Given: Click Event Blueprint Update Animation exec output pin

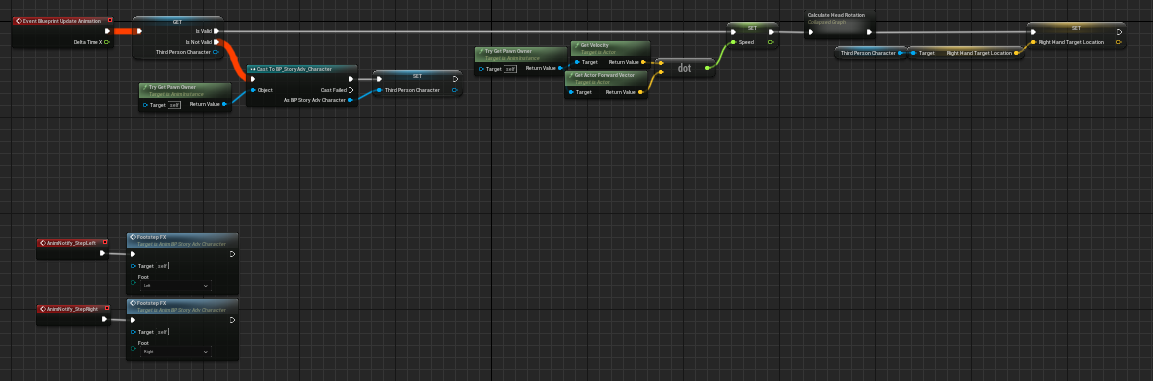Looking at the screenshot, I should 107,31.
